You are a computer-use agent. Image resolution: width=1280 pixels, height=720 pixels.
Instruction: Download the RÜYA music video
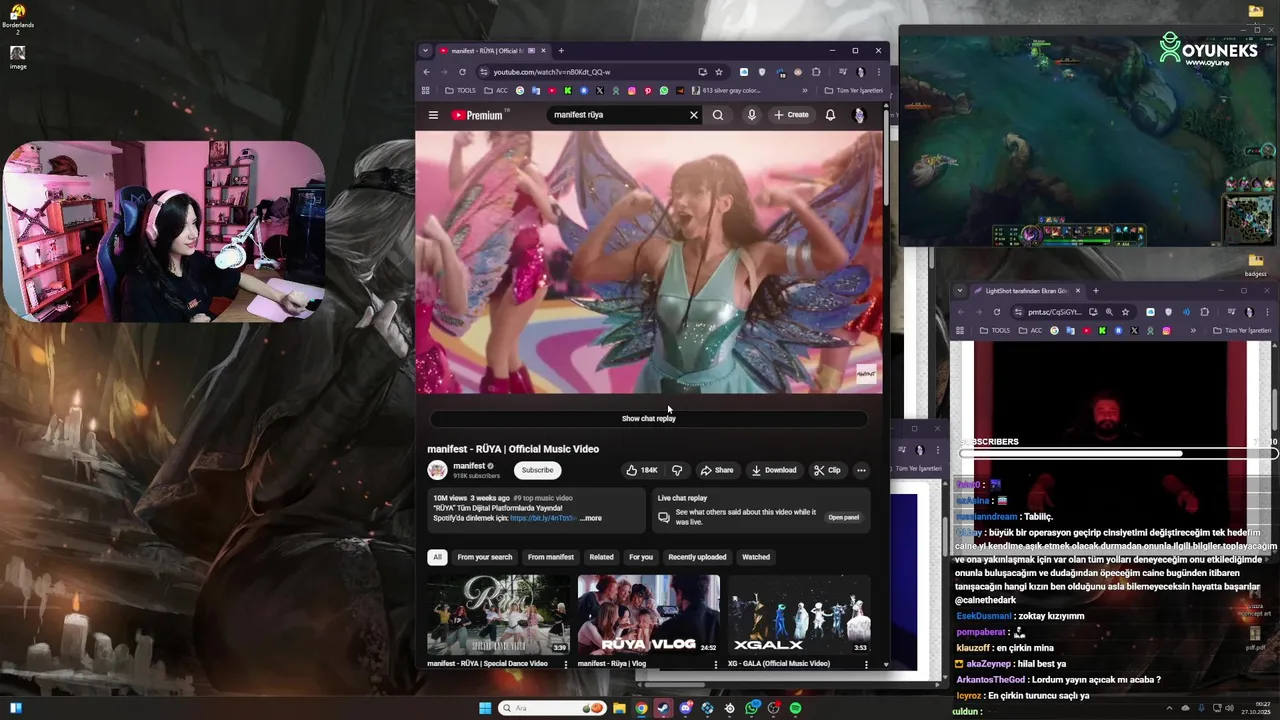click(x=774, y=470)
